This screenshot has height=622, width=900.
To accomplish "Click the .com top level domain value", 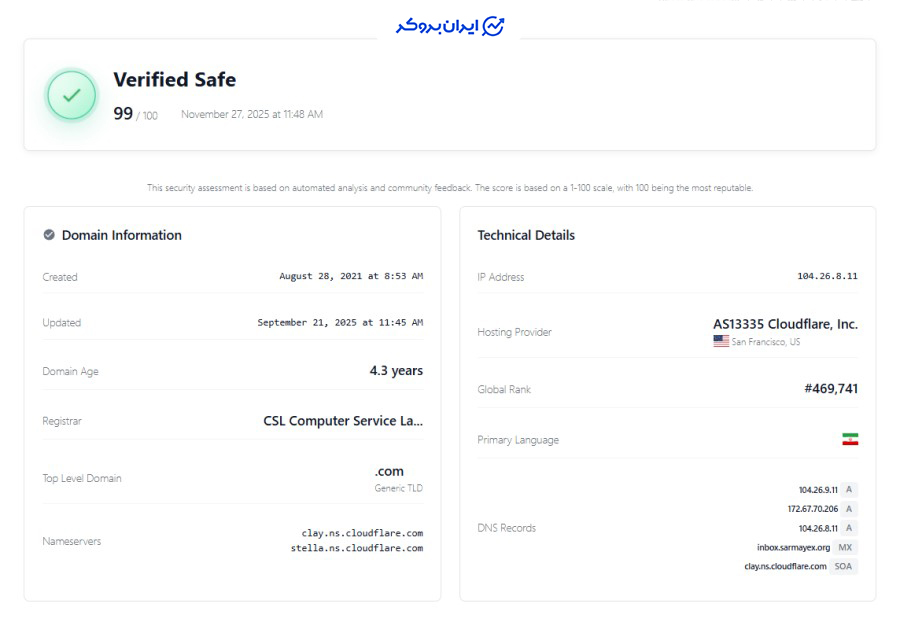I will coord(389,471).
